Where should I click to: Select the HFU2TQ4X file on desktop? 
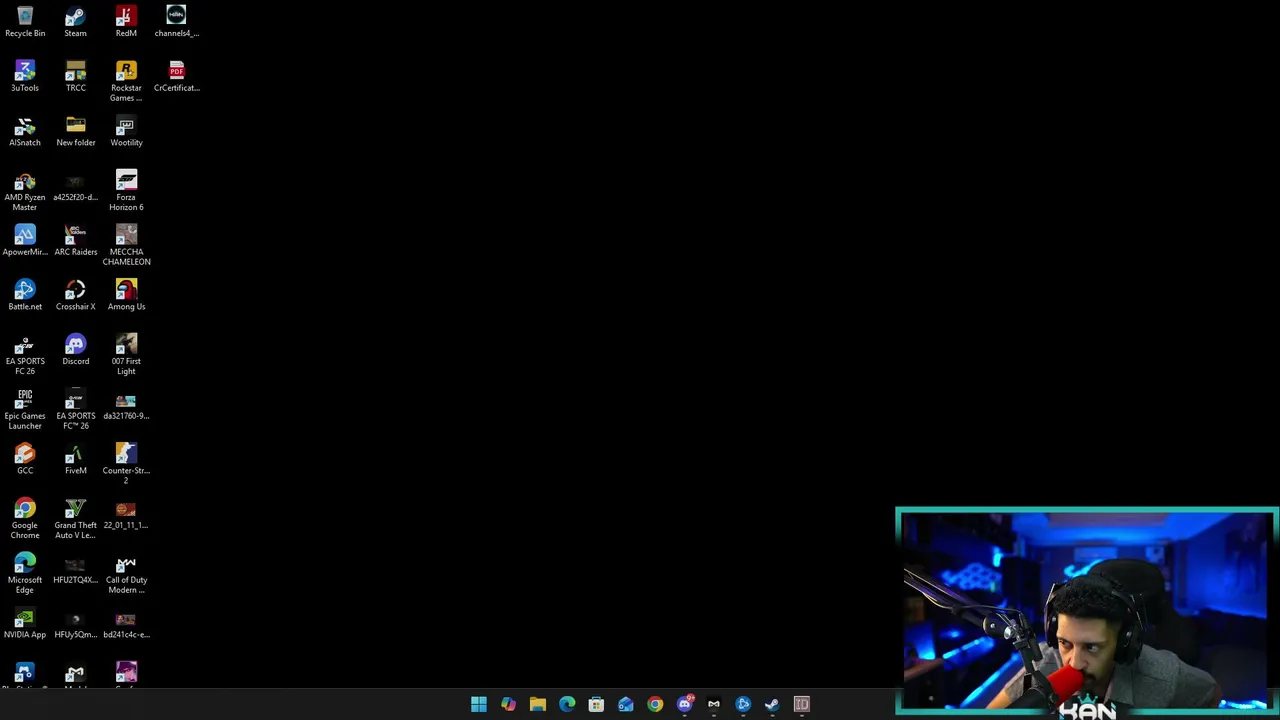(x=75, y=570)
